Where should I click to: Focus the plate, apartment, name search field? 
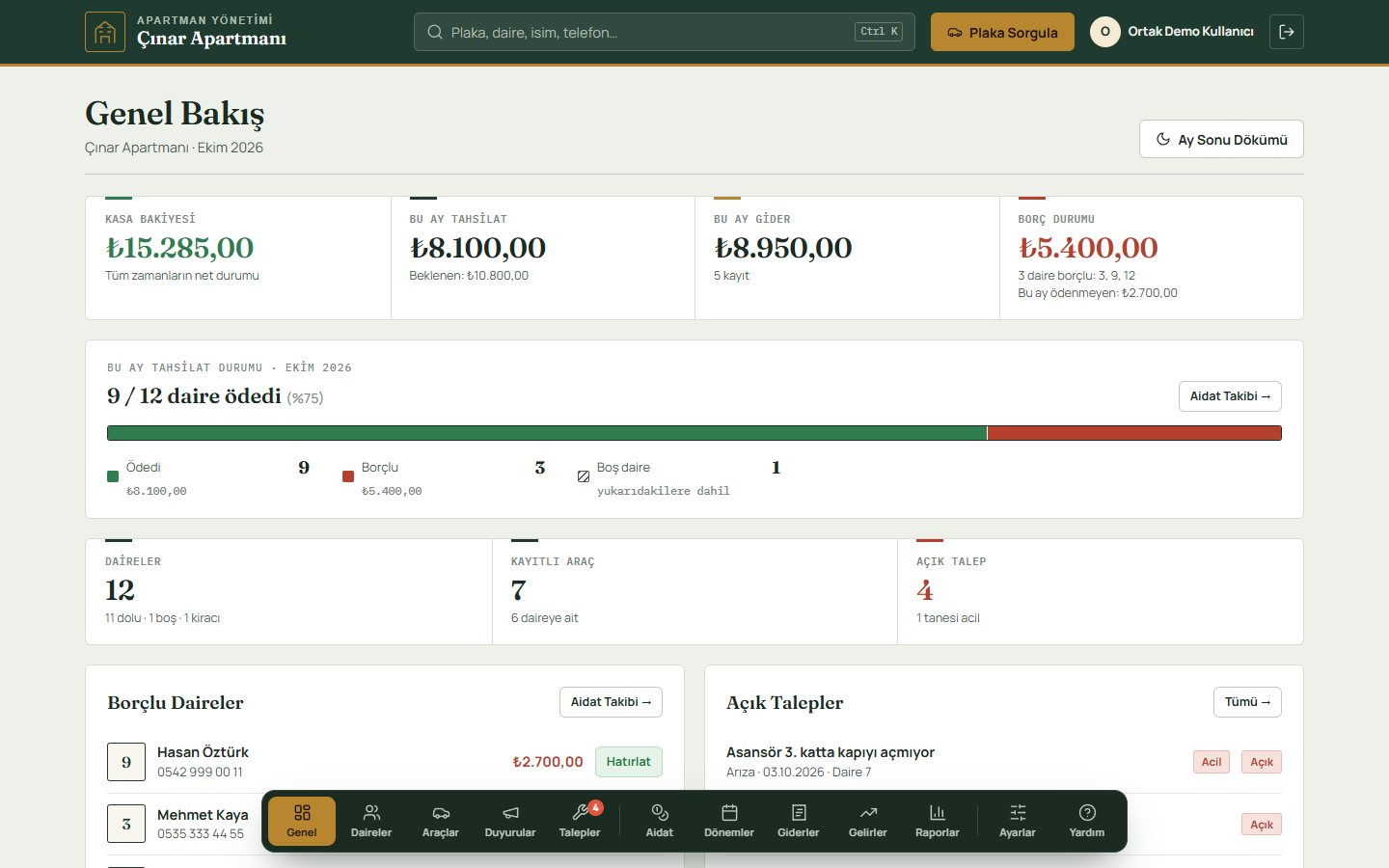click(x=665, y=32)
